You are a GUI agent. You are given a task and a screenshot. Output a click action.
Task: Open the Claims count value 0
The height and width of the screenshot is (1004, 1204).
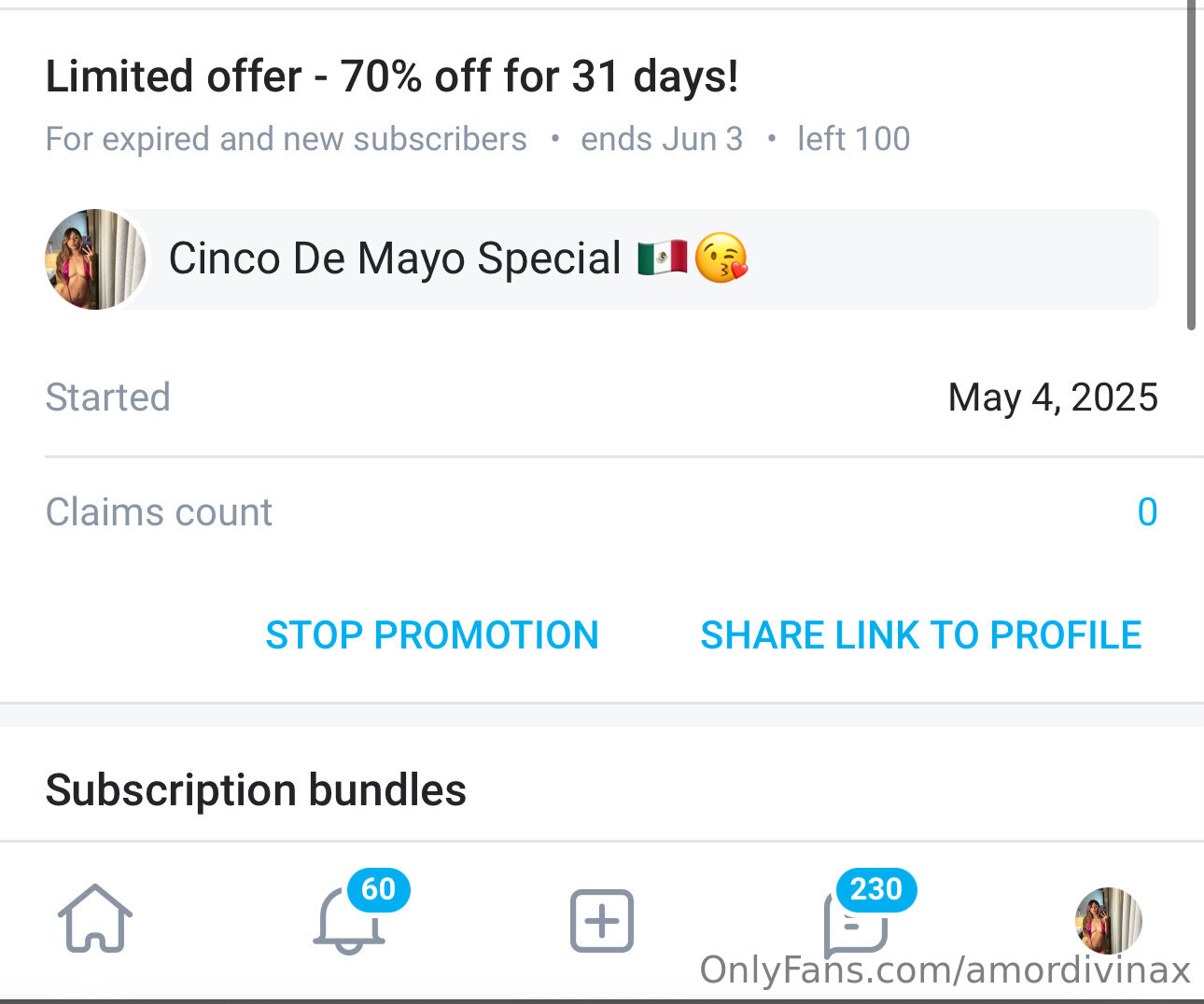[x=1147, y=512]
